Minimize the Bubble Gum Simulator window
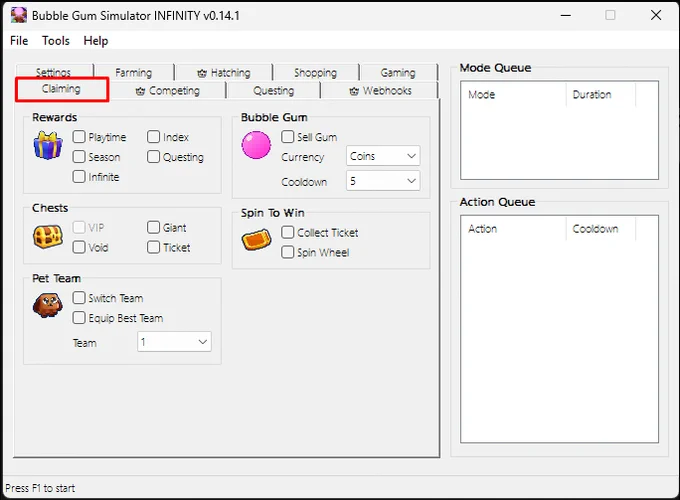Viewport: 680px width, 500px height. coord(566,15)
